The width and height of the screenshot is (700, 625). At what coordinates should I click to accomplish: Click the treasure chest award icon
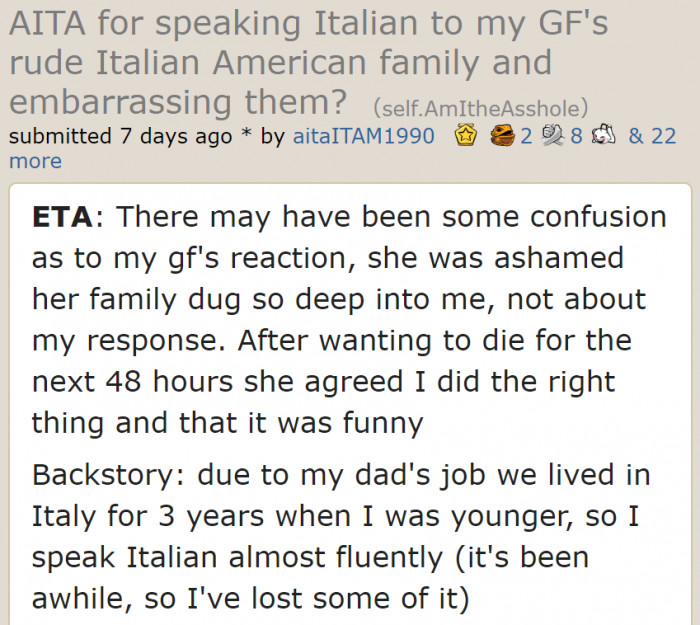pos(501,136)
